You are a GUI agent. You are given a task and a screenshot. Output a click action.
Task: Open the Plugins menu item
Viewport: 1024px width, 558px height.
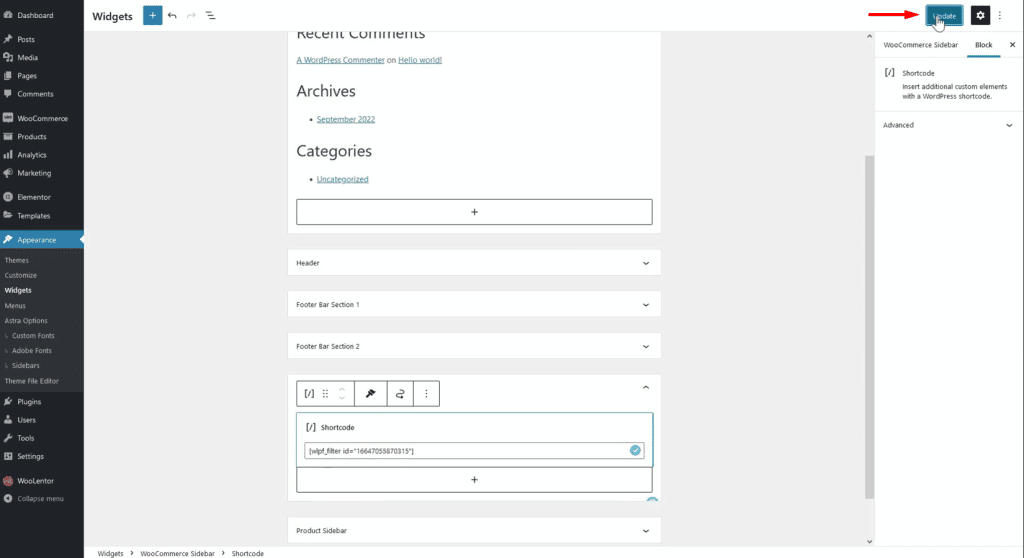coord(29,401)
